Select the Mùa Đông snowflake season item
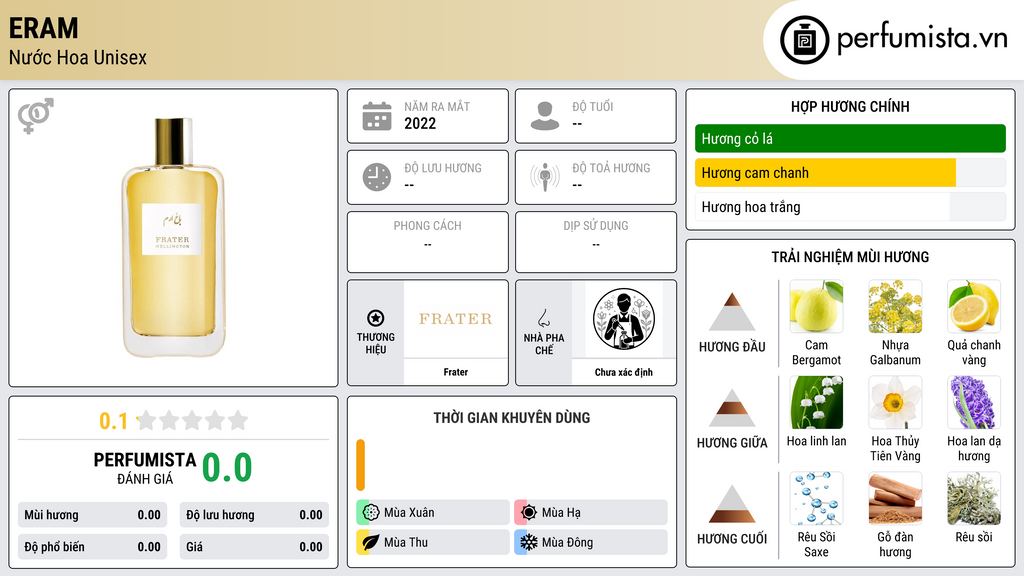Image resolution: width=1024 pixels, height=576 pixels. pos(591,542)
